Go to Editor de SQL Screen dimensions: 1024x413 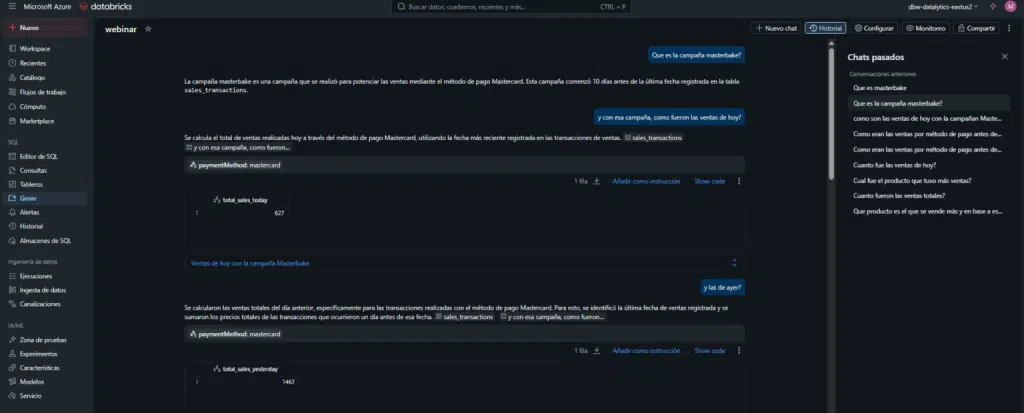pyautogui.click(x=39, y=156)
